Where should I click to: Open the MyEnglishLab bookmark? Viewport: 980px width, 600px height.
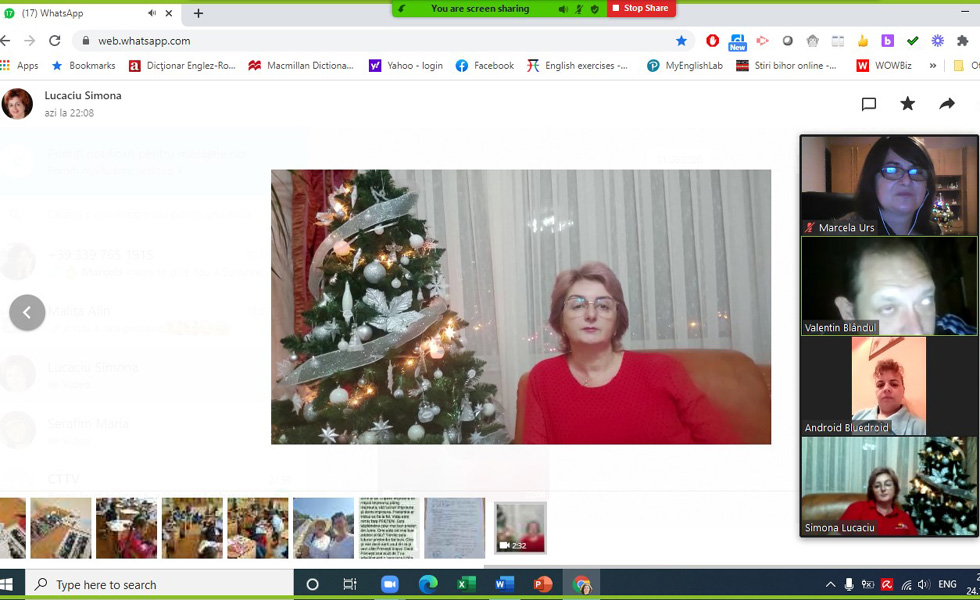pos(684,66)
